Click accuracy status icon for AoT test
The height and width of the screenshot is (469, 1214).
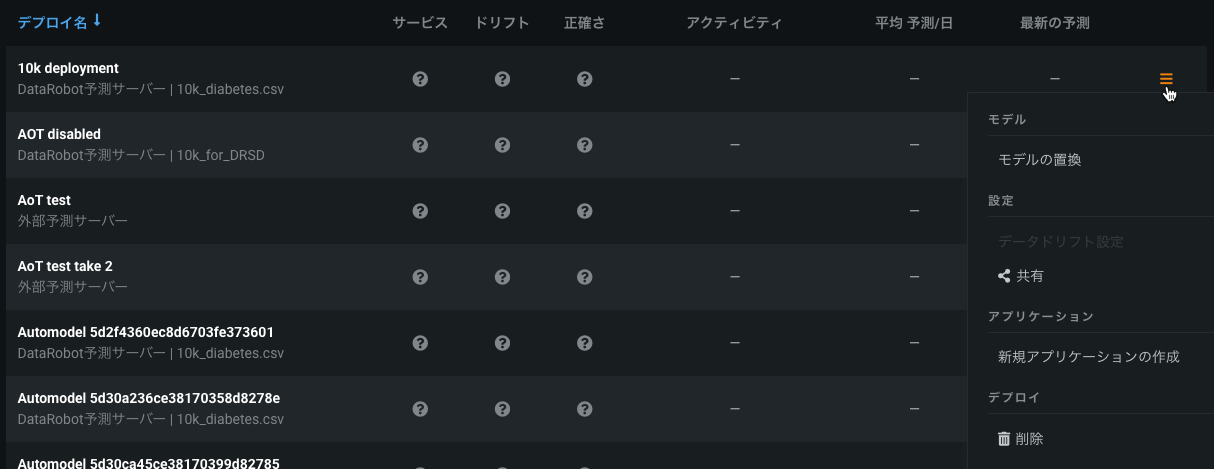tap(585, 211)
